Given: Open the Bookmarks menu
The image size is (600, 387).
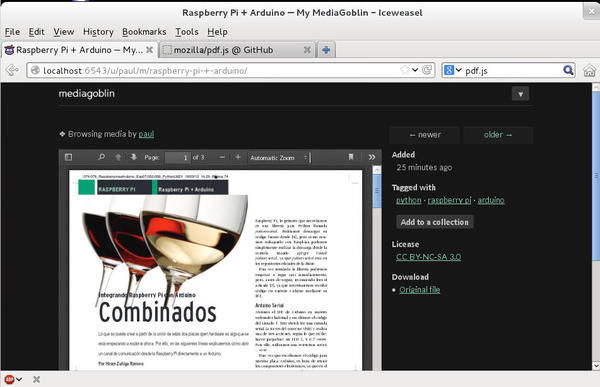Looking at the screenshot, I should pyautogui.click(x=144, y=32).
